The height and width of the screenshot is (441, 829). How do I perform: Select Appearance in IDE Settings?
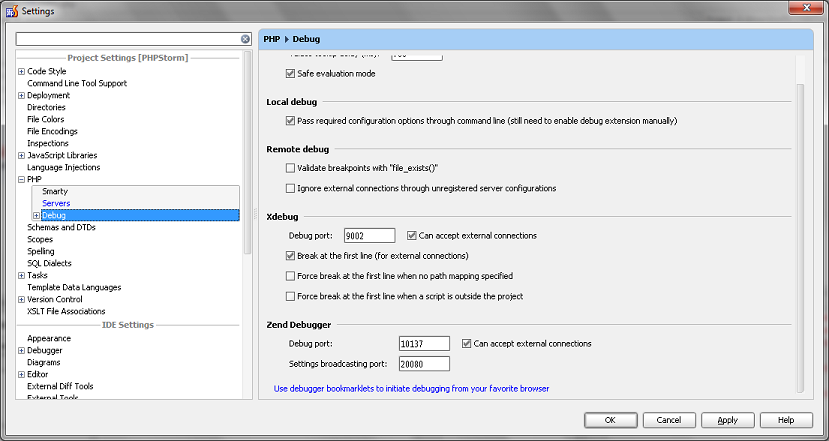coord(49,338)
